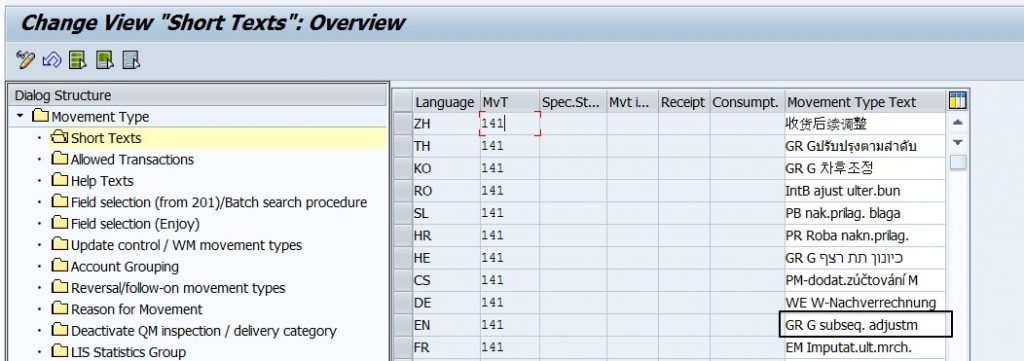Screen dimensions: 1024x361
Task: Click the Movement Type Text column header
Action: coord(865,102)
